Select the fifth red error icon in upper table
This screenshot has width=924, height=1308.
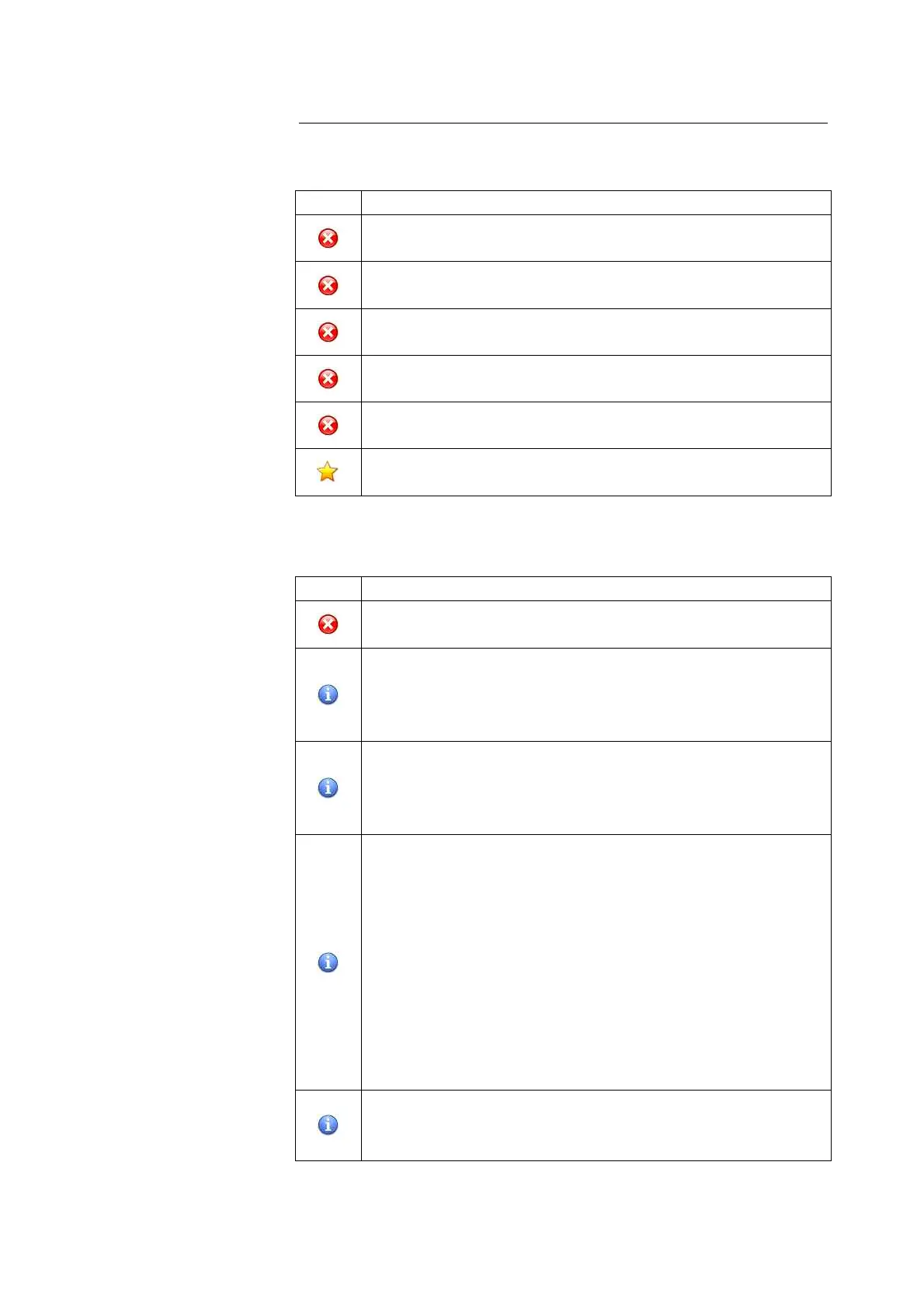(328, 426)
